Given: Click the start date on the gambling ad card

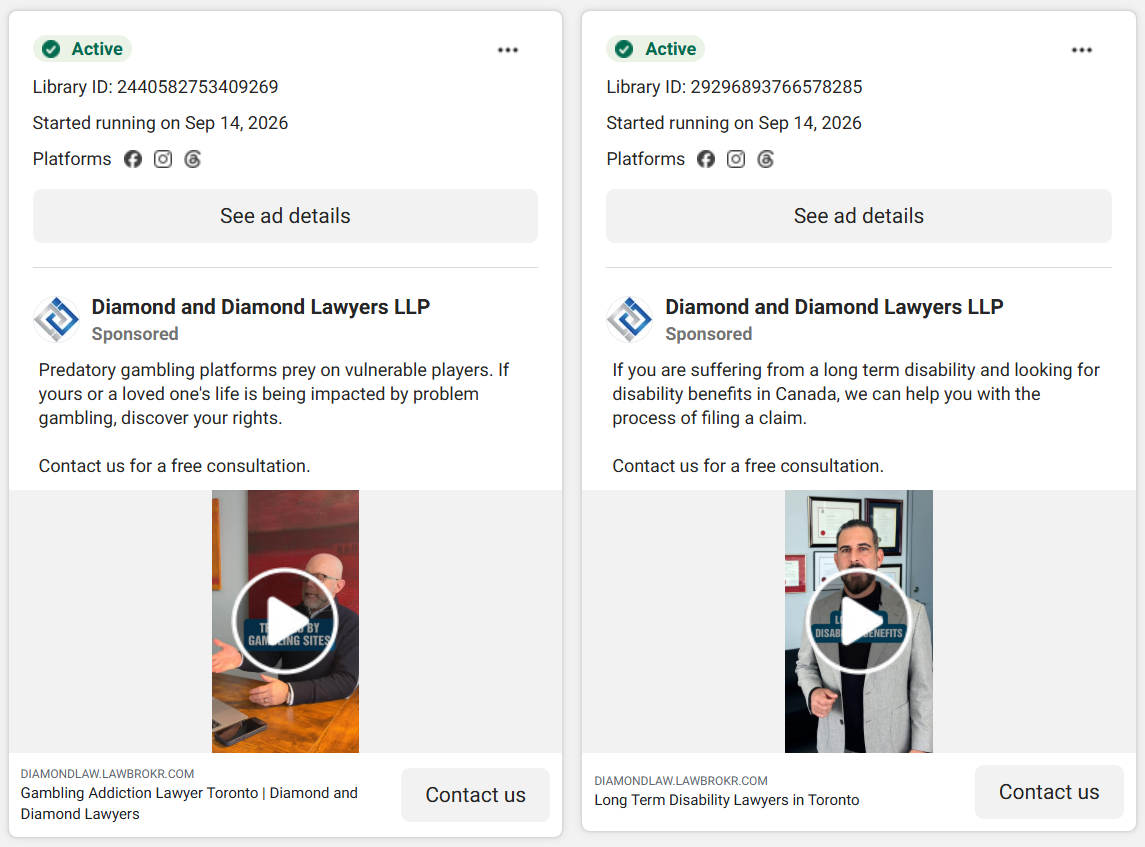Looking at the screenshot, I should click(161, 123).
